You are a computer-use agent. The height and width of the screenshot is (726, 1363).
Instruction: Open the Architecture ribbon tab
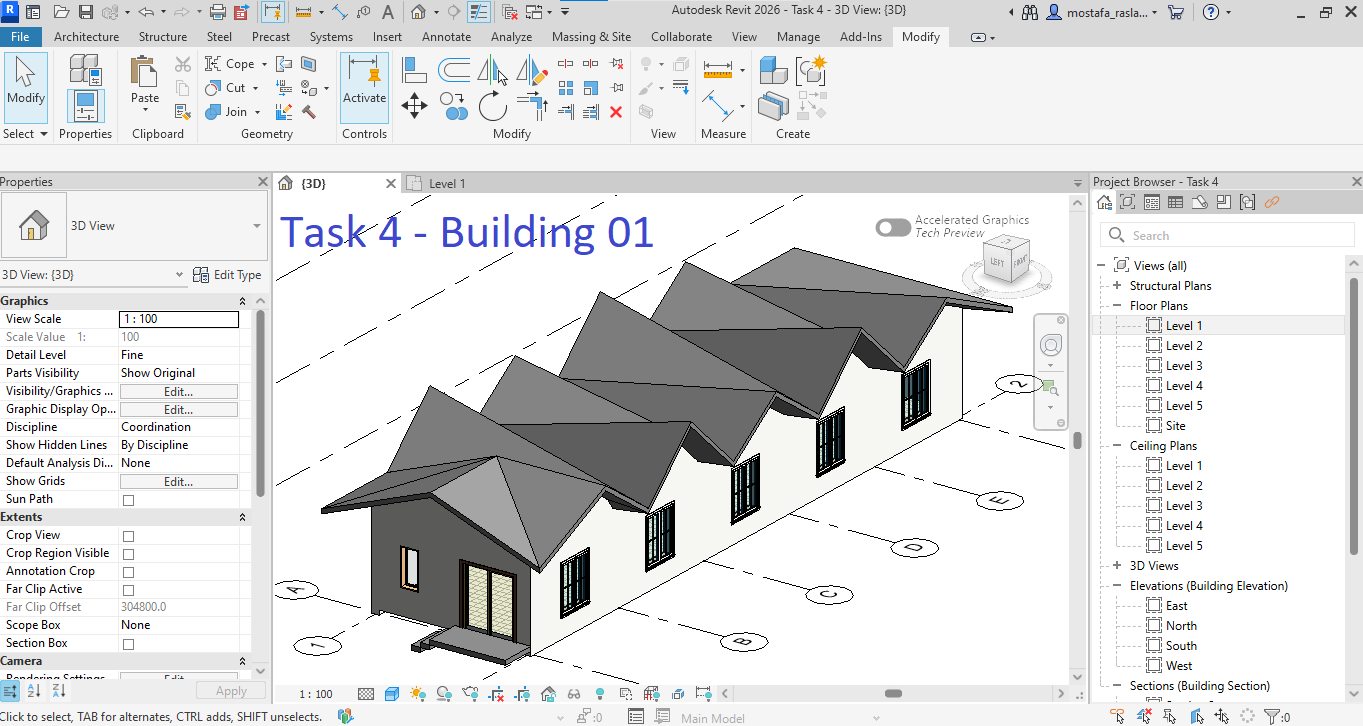[x=86, y=37]
